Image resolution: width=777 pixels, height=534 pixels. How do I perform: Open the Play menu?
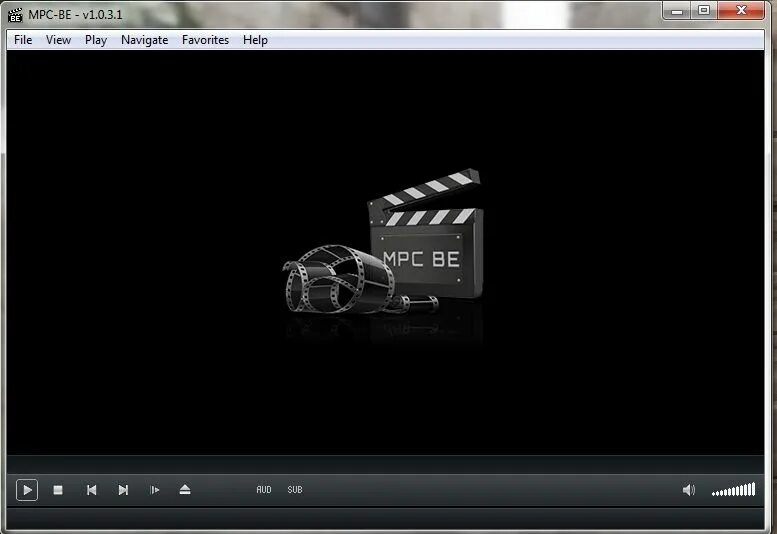coord(96,40)
